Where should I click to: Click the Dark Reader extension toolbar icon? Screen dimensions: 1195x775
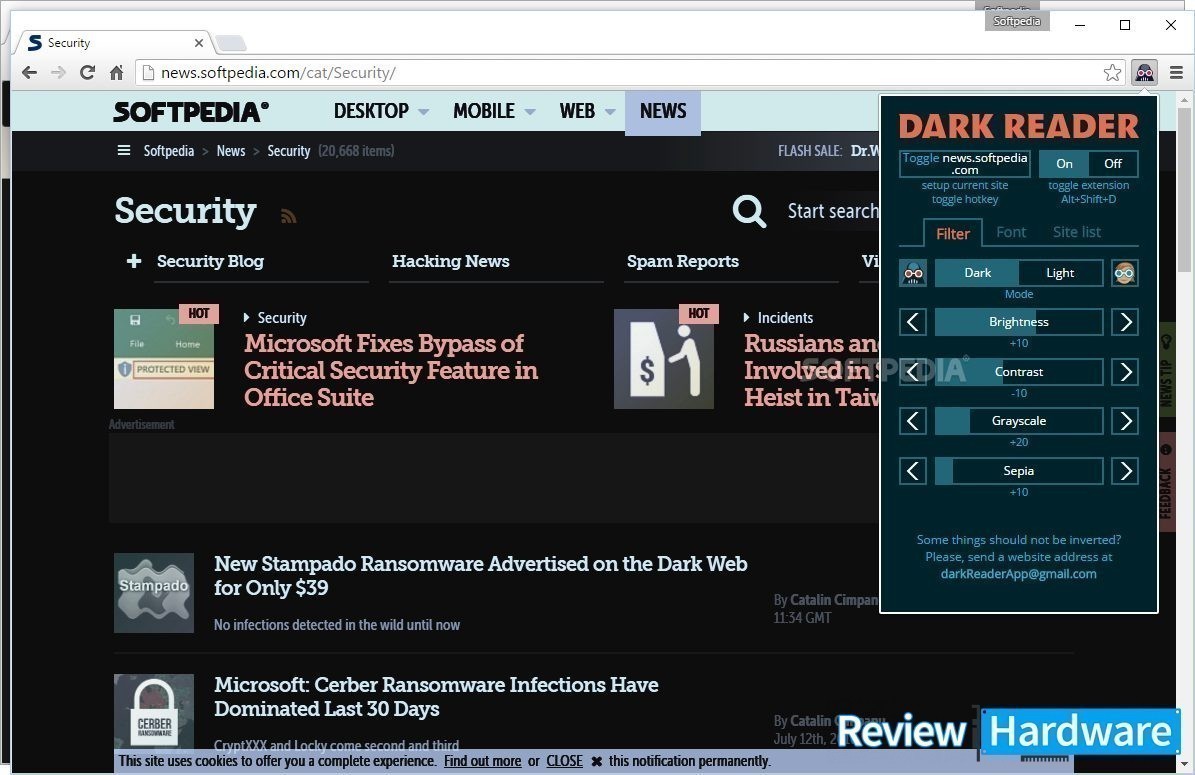click(1144, 72)
